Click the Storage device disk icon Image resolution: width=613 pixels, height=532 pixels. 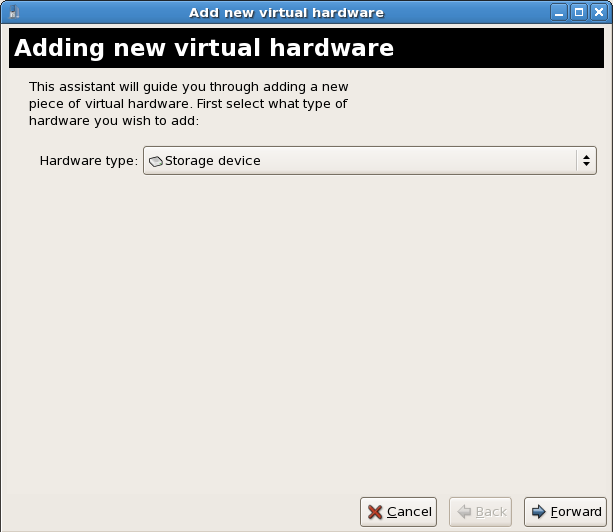click(x=155, y=161)
